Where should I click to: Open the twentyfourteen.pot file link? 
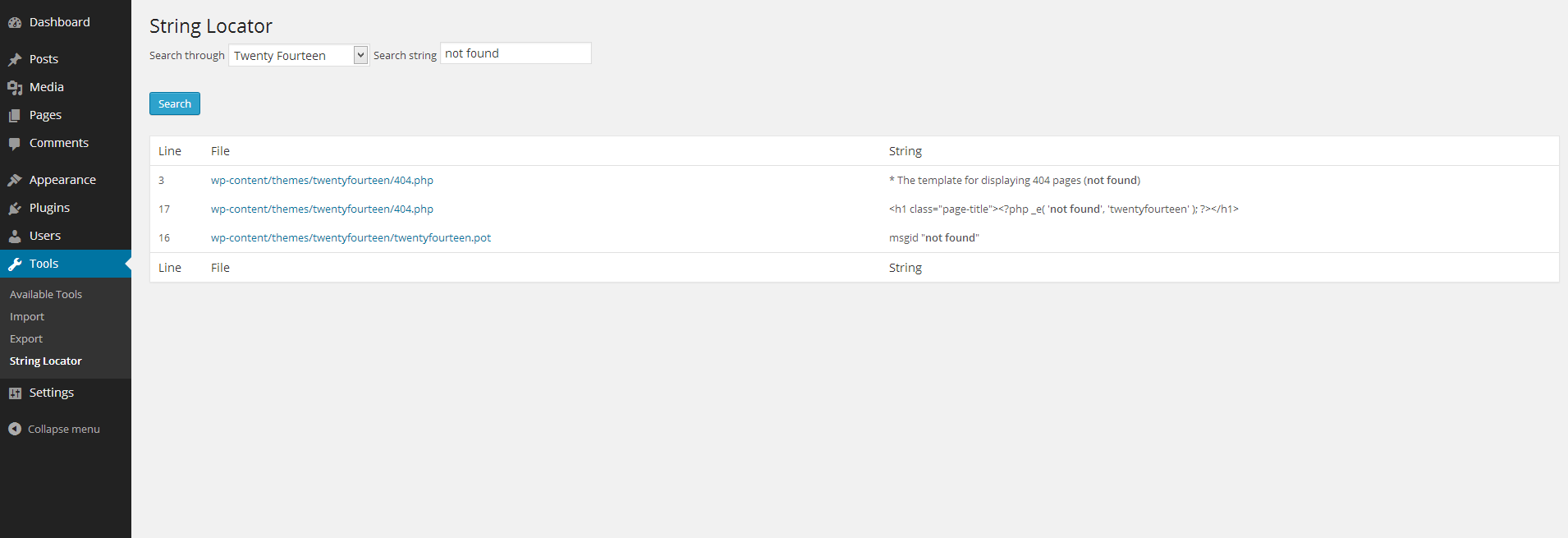(351, 238)
